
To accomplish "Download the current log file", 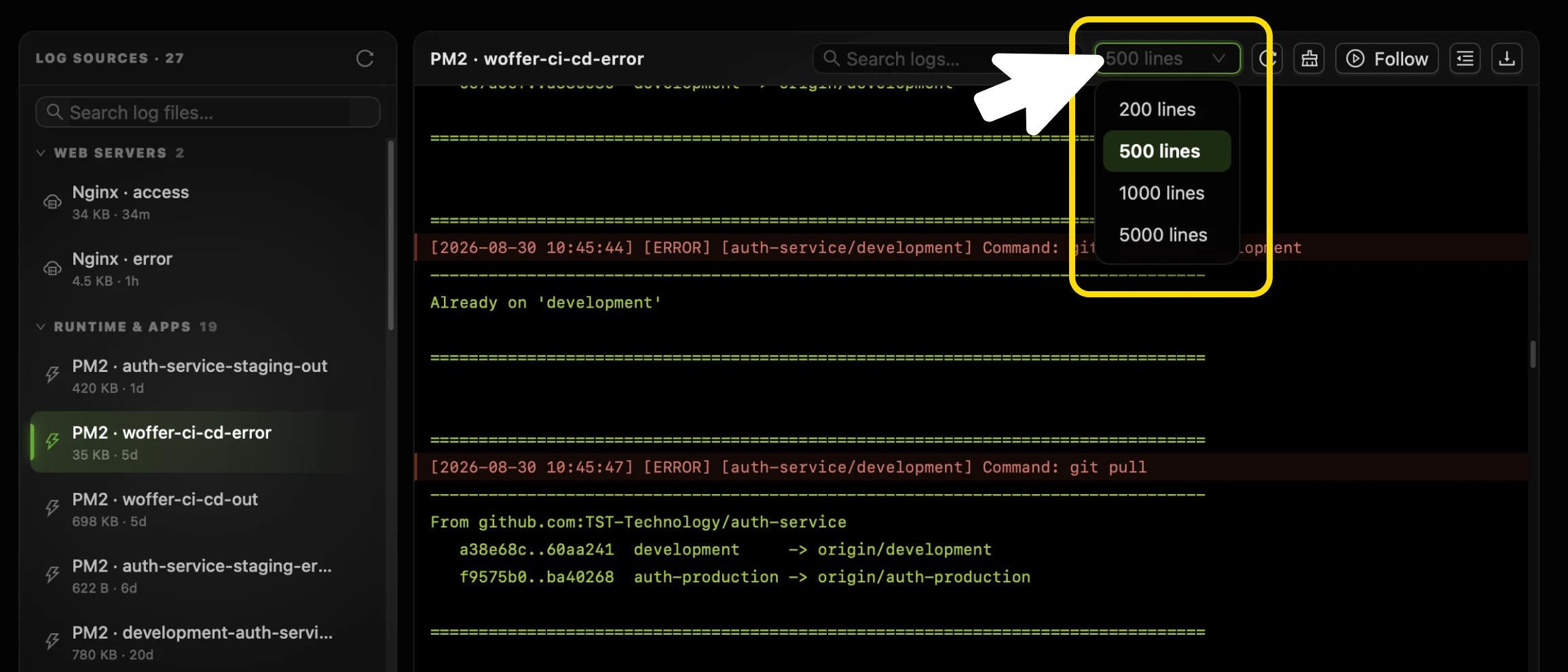I will pyautogui.click(x=1507, y=58).
